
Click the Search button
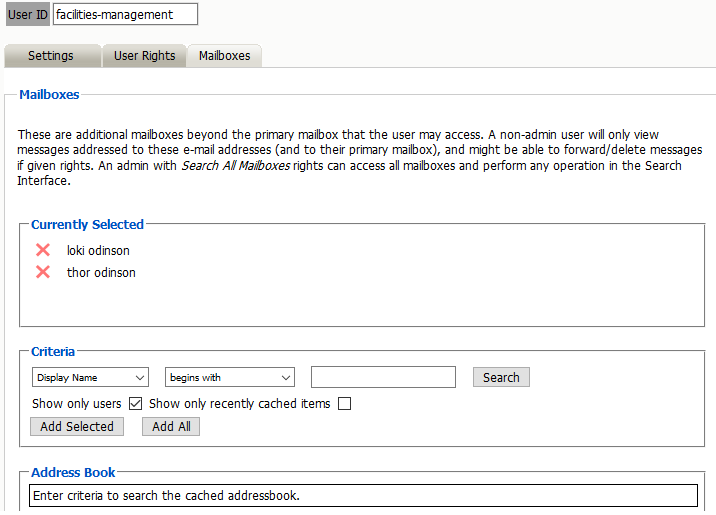pos(501,377)
